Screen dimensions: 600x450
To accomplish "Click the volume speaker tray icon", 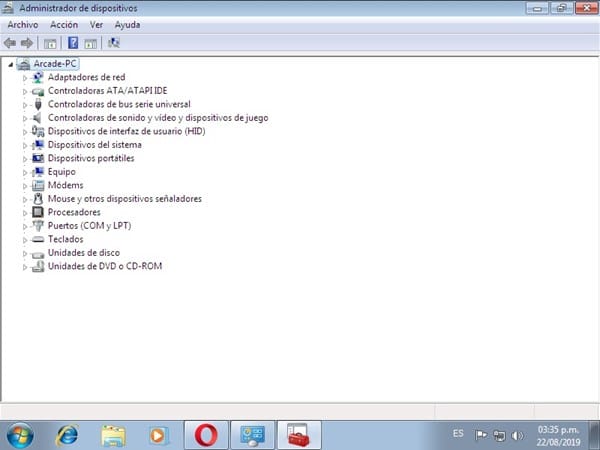I will coord(517,435).
